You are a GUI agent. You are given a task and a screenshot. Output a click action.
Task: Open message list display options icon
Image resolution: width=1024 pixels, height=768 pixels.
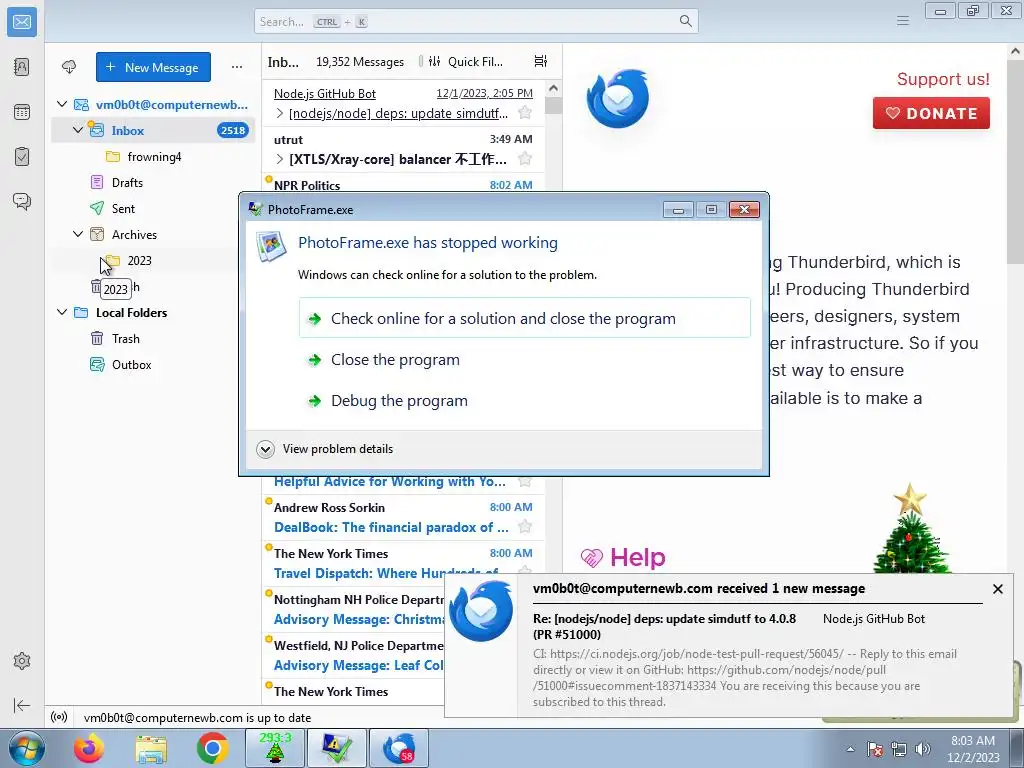[540, 61]
